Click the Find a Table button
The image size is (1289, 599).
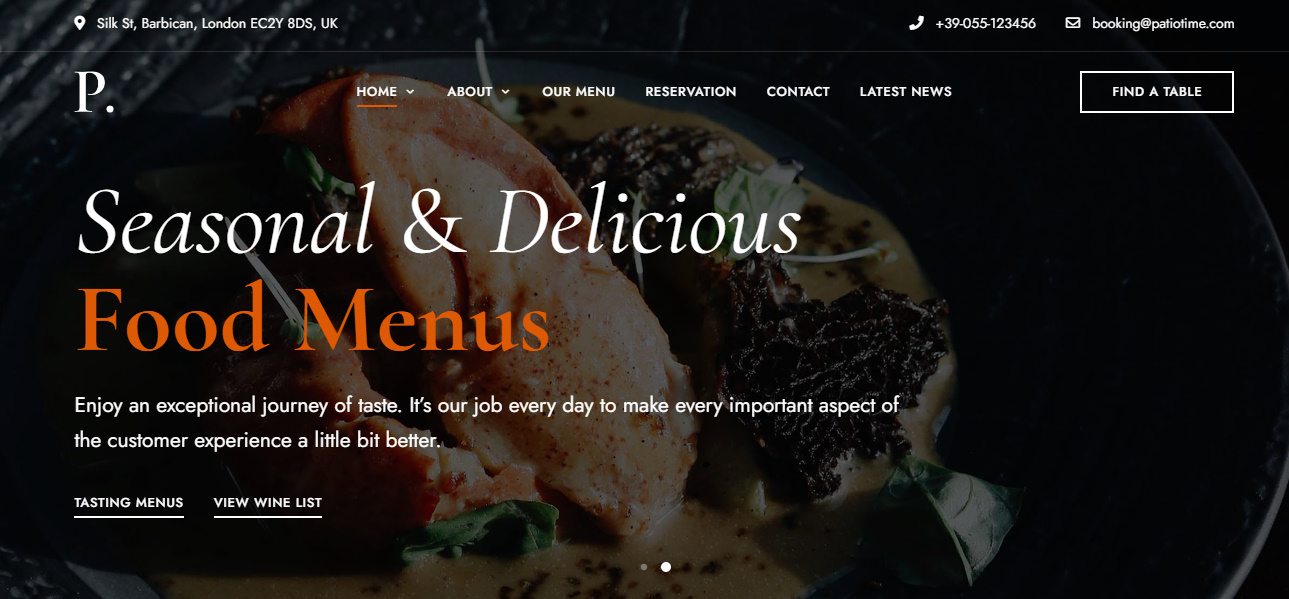(x=1157, y=92)
